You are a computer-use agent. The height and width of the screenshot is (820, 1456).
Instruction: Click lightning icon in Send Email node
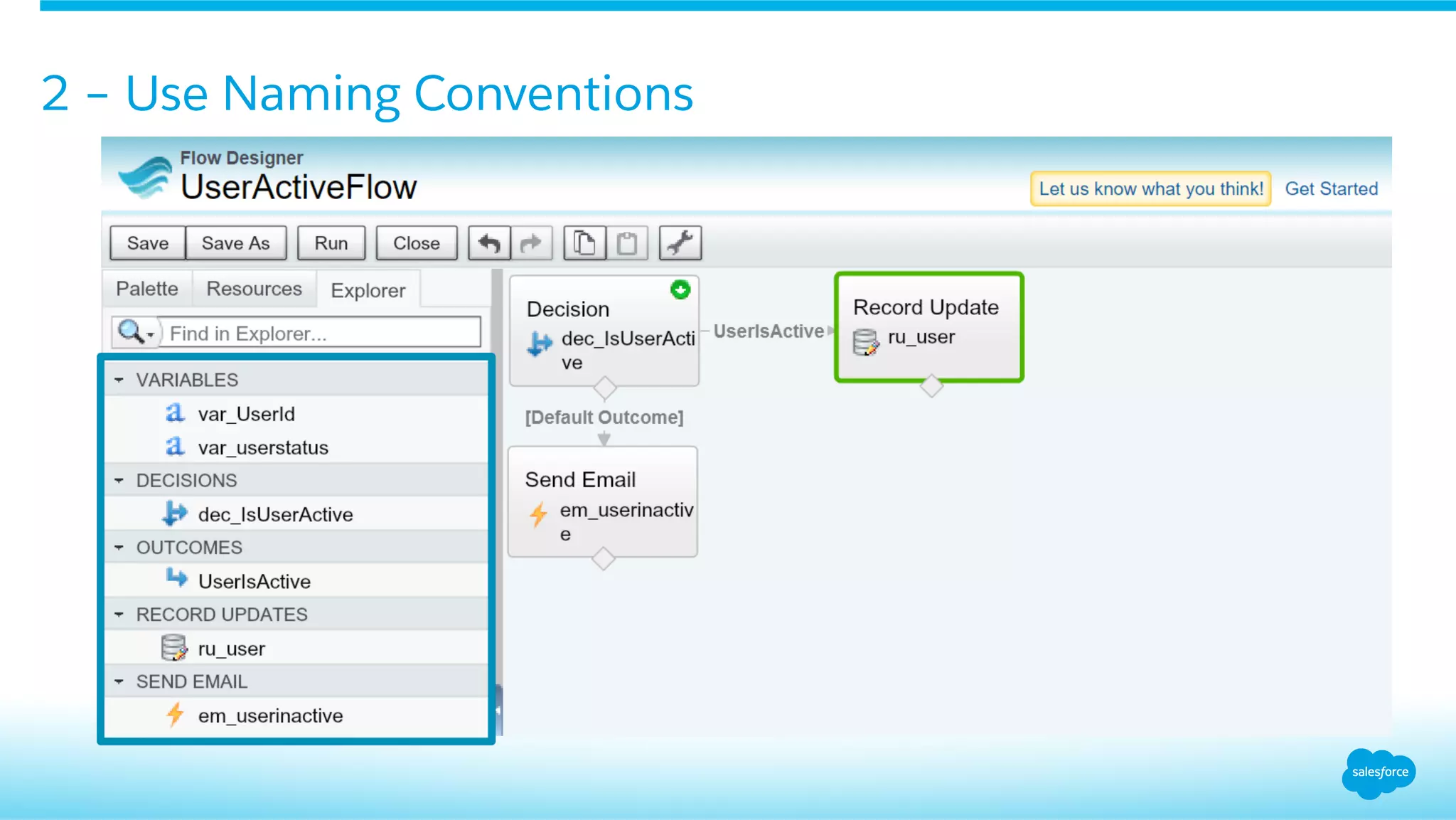(539, 515)
